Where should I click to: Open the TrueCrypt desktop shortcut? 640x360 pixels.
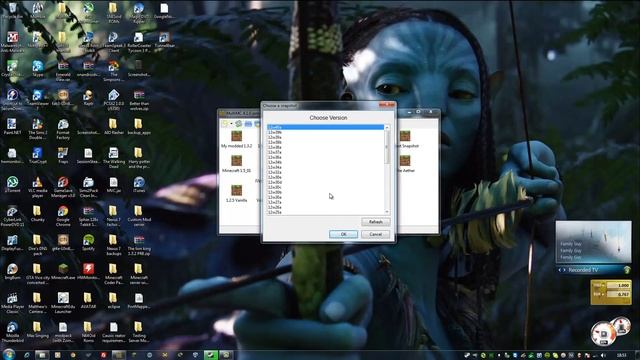pyautogui.click(x=38, y=156)
